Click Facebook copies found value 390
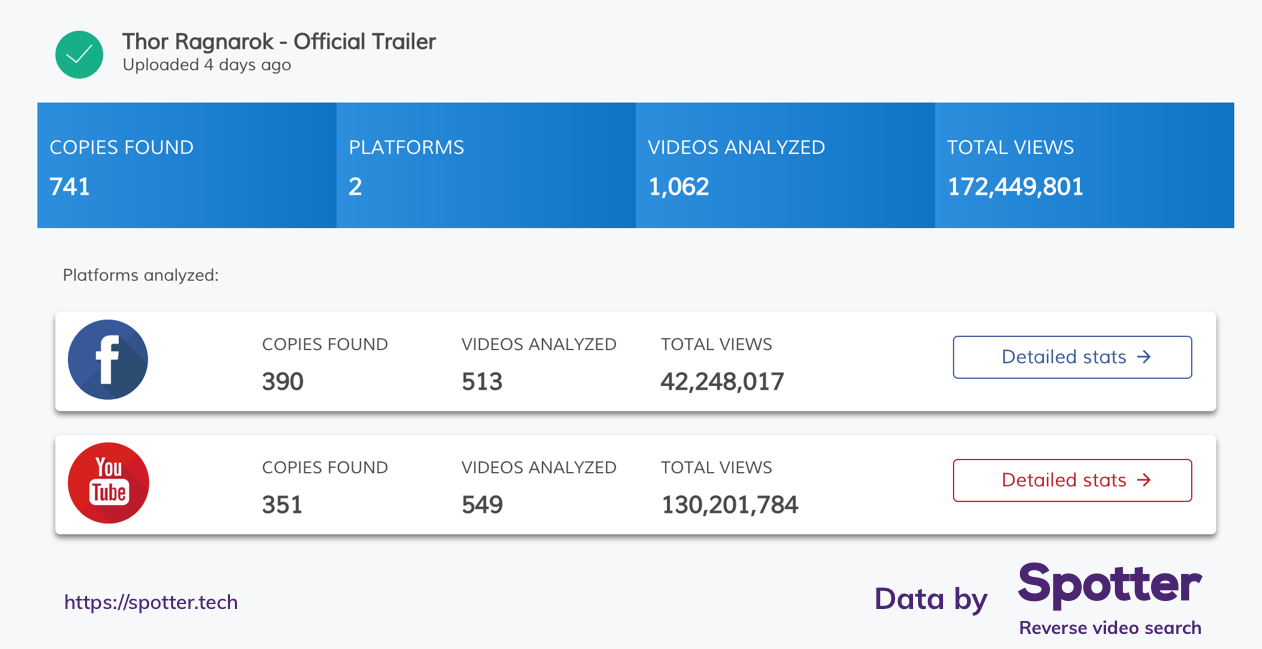Screen dimensions: 1262x649 (x=283, y=381)
